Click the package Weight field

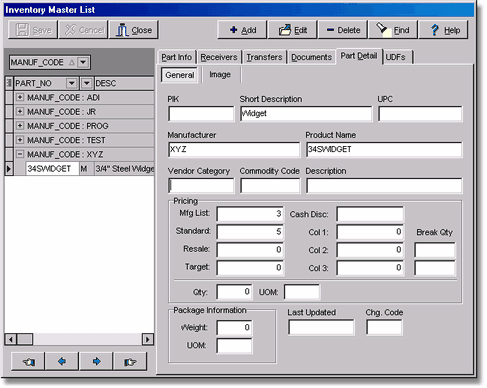234,328
